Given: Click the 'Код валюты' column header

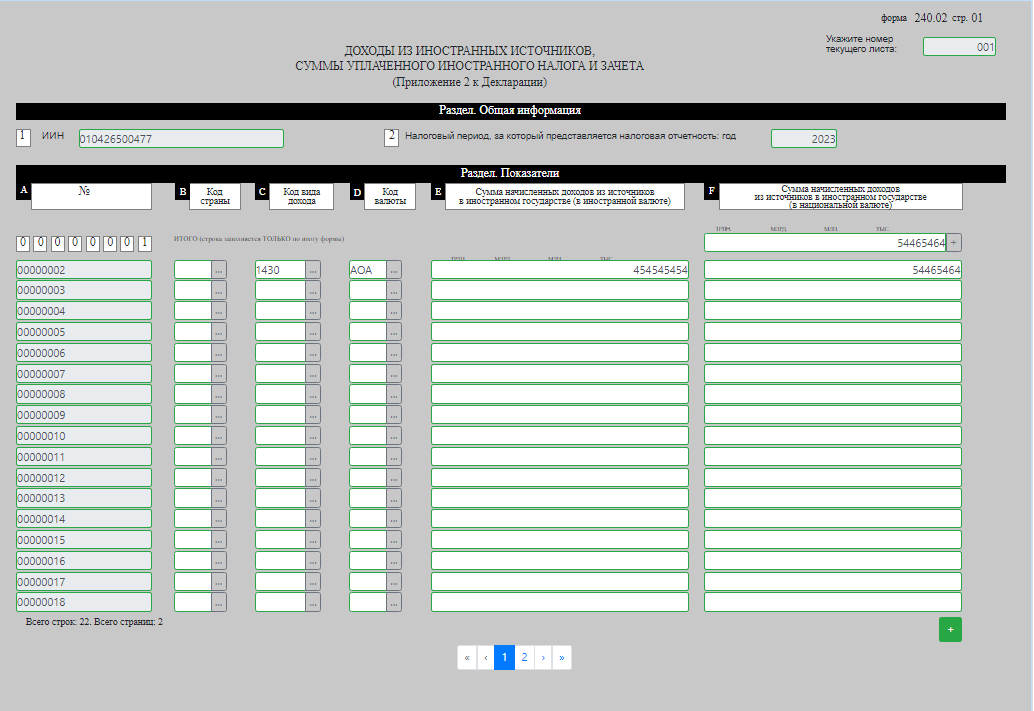Looking at the screenshot, I should point(390,197).
